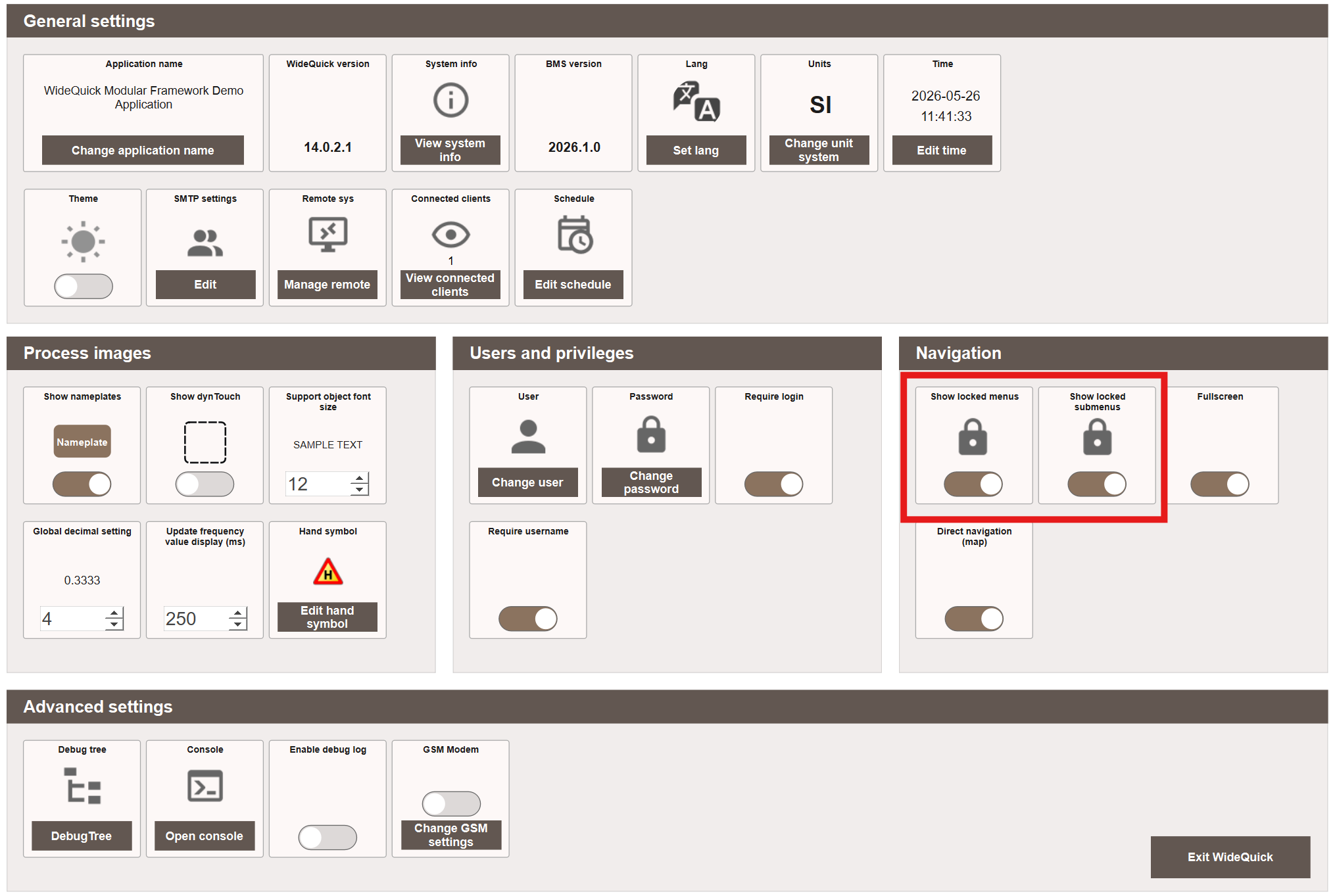
Task: Click the Change user button
Action: (528, 483)
